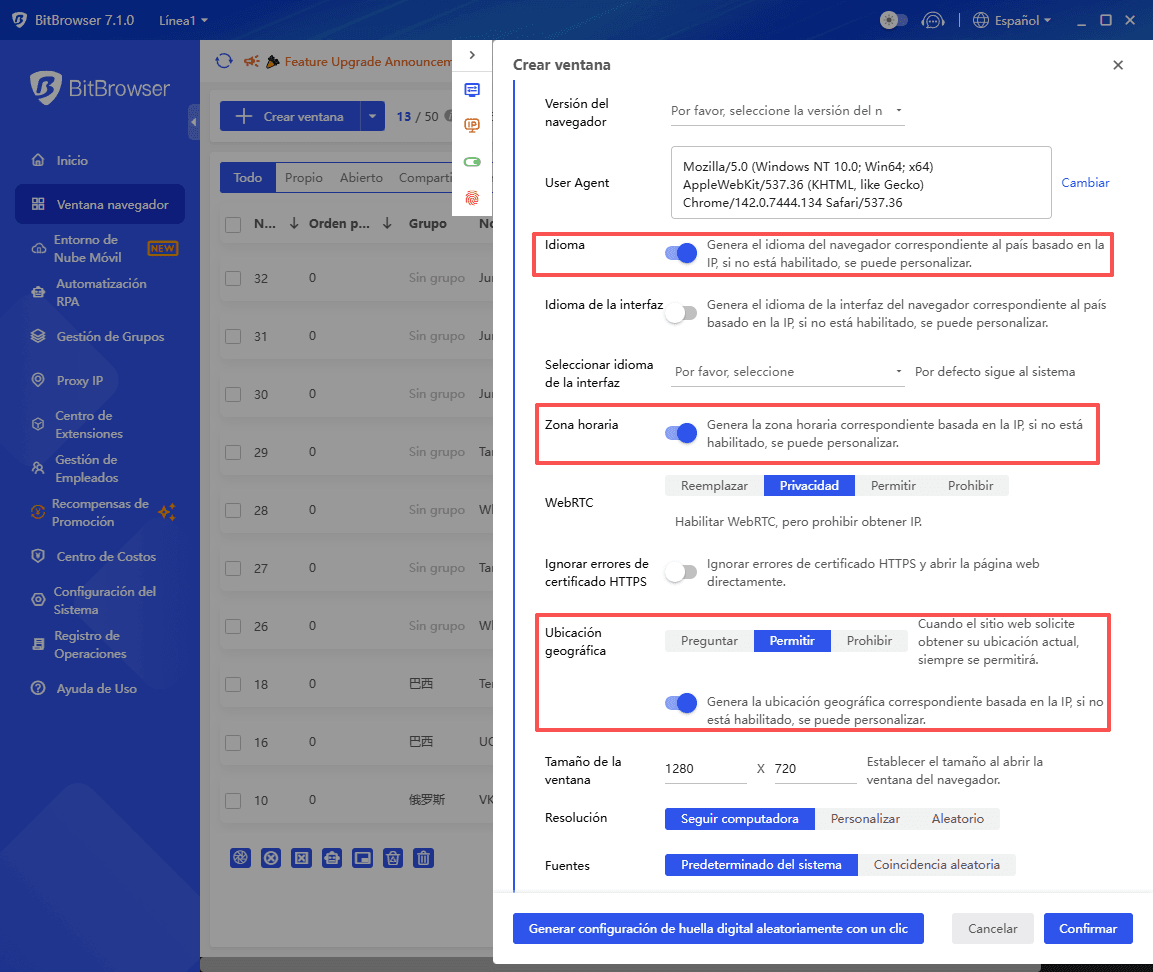Click the orange IP monitor icon
The image size is (1153, 972).
click(472, 125)
